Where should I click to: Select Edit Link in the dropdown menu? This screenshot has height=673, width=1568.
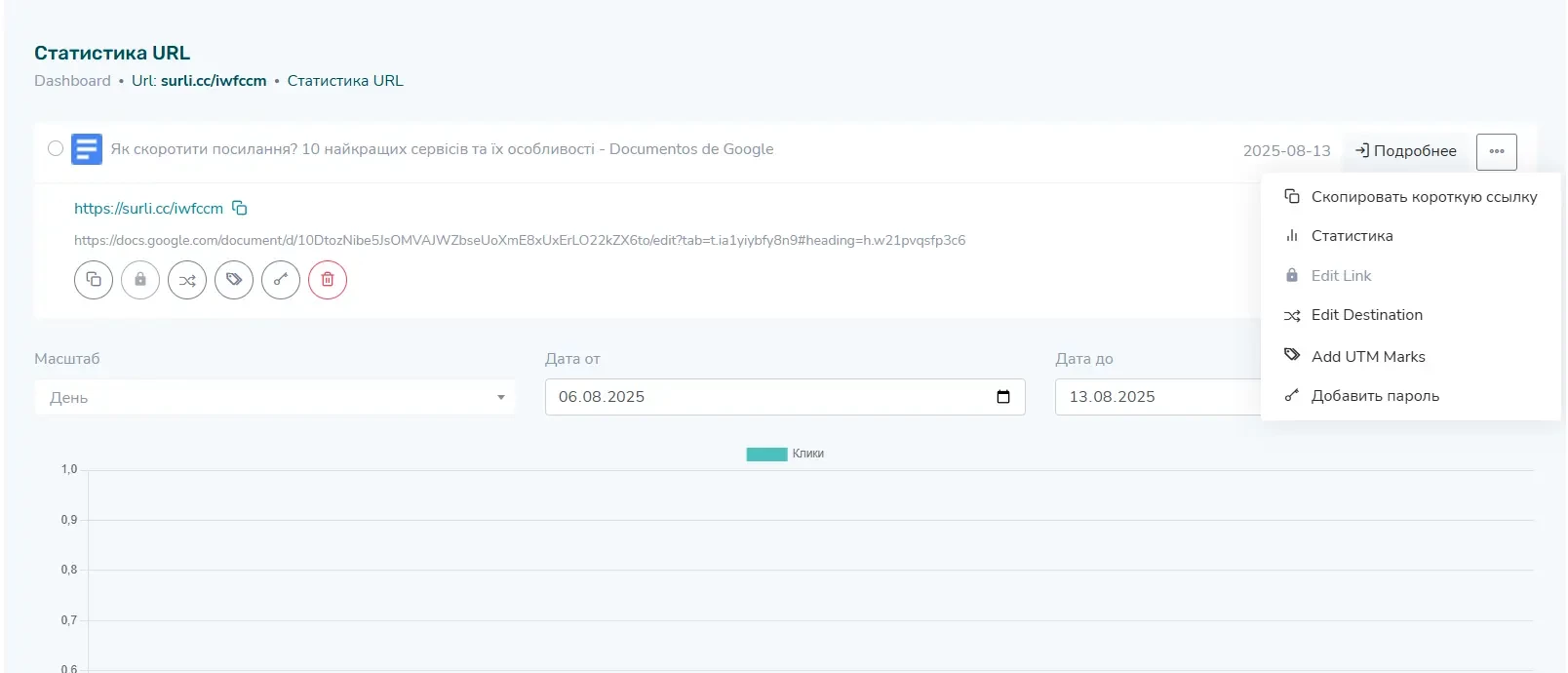click(x=1410, y=276)
